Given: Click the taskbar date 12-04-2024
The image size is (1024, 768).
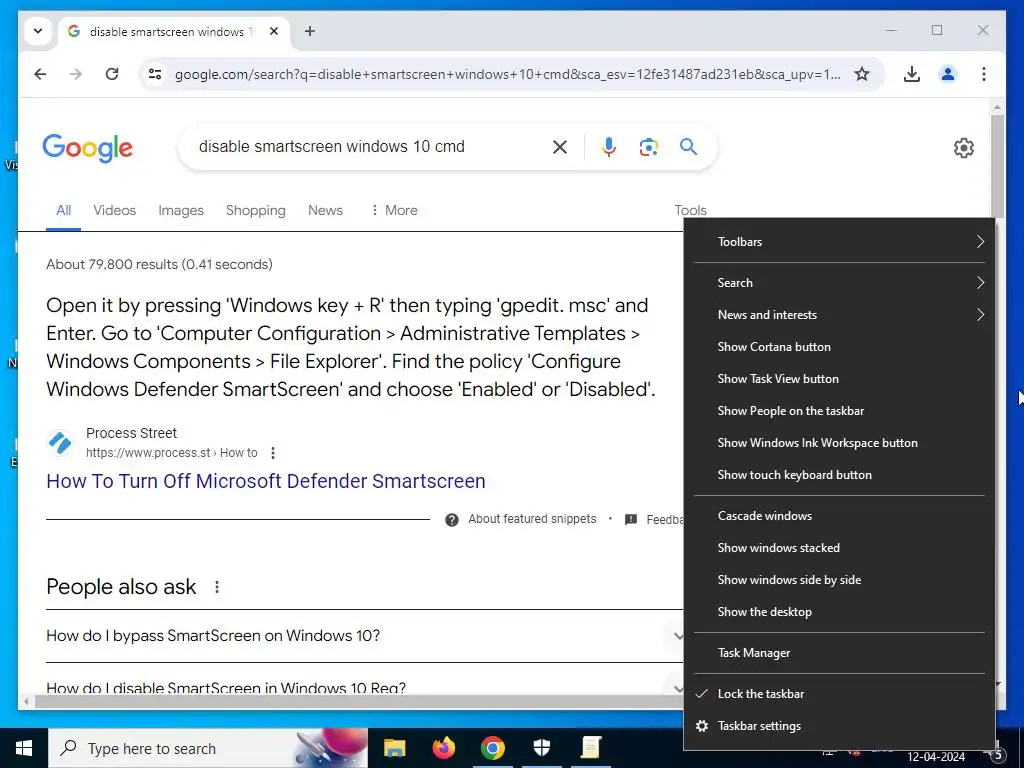Looking at the screenshot, I should [x=936, y=757].
